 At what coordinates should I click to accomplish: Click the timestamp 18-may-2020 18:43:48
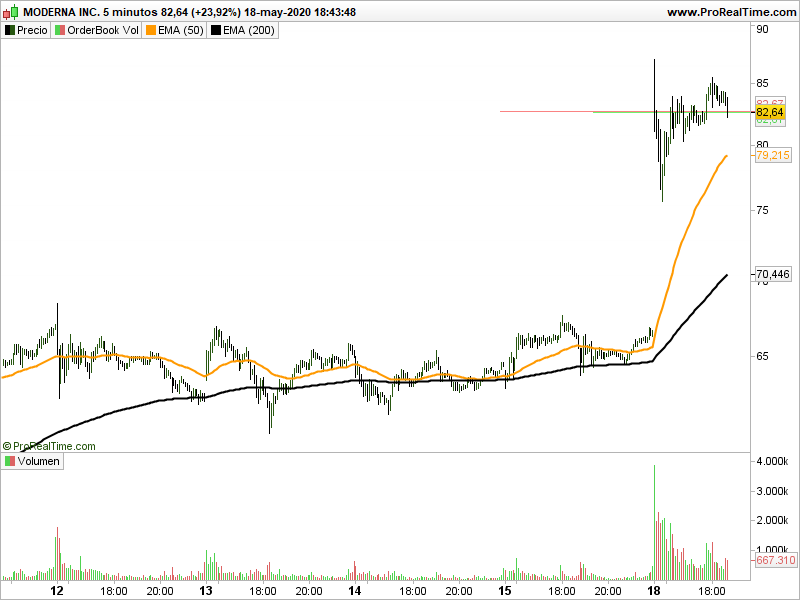299,12
